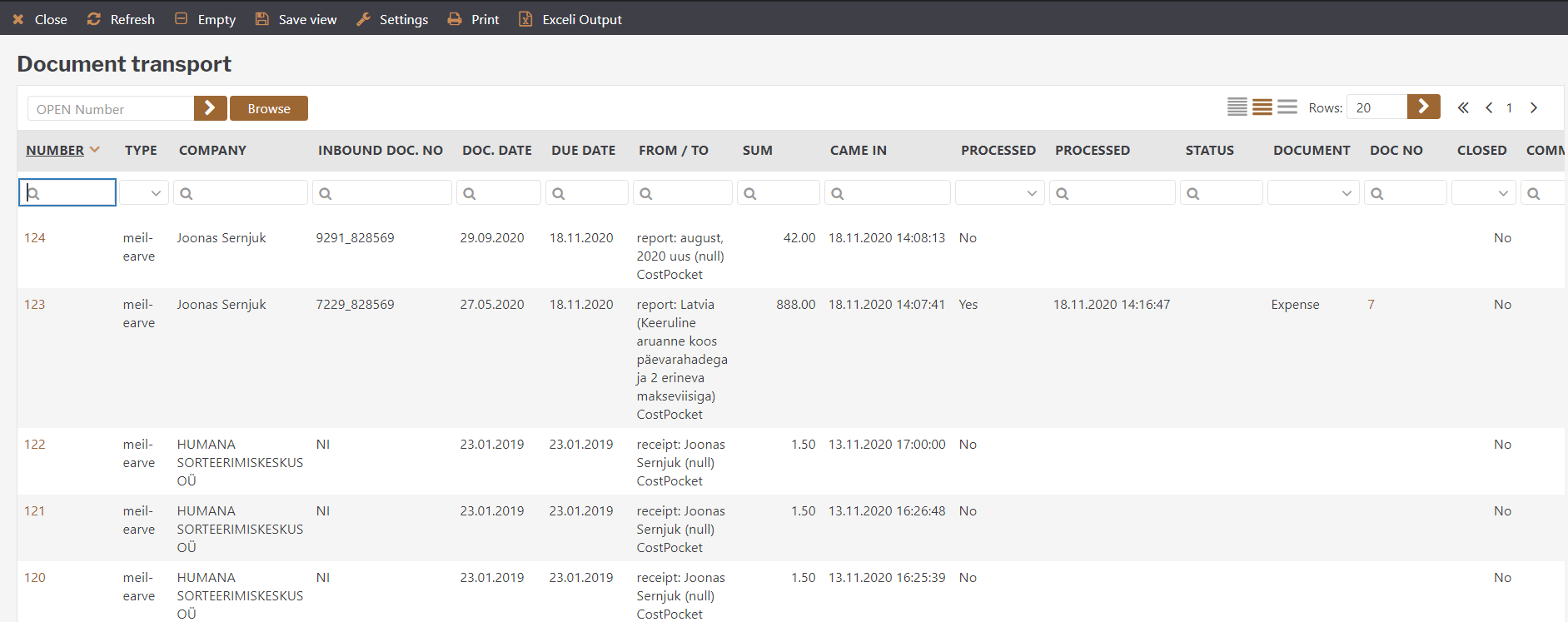The width and height of the screenshot is (1568, 622).
Task: Open the Settings wrench option
Action: tap(392, 19)
